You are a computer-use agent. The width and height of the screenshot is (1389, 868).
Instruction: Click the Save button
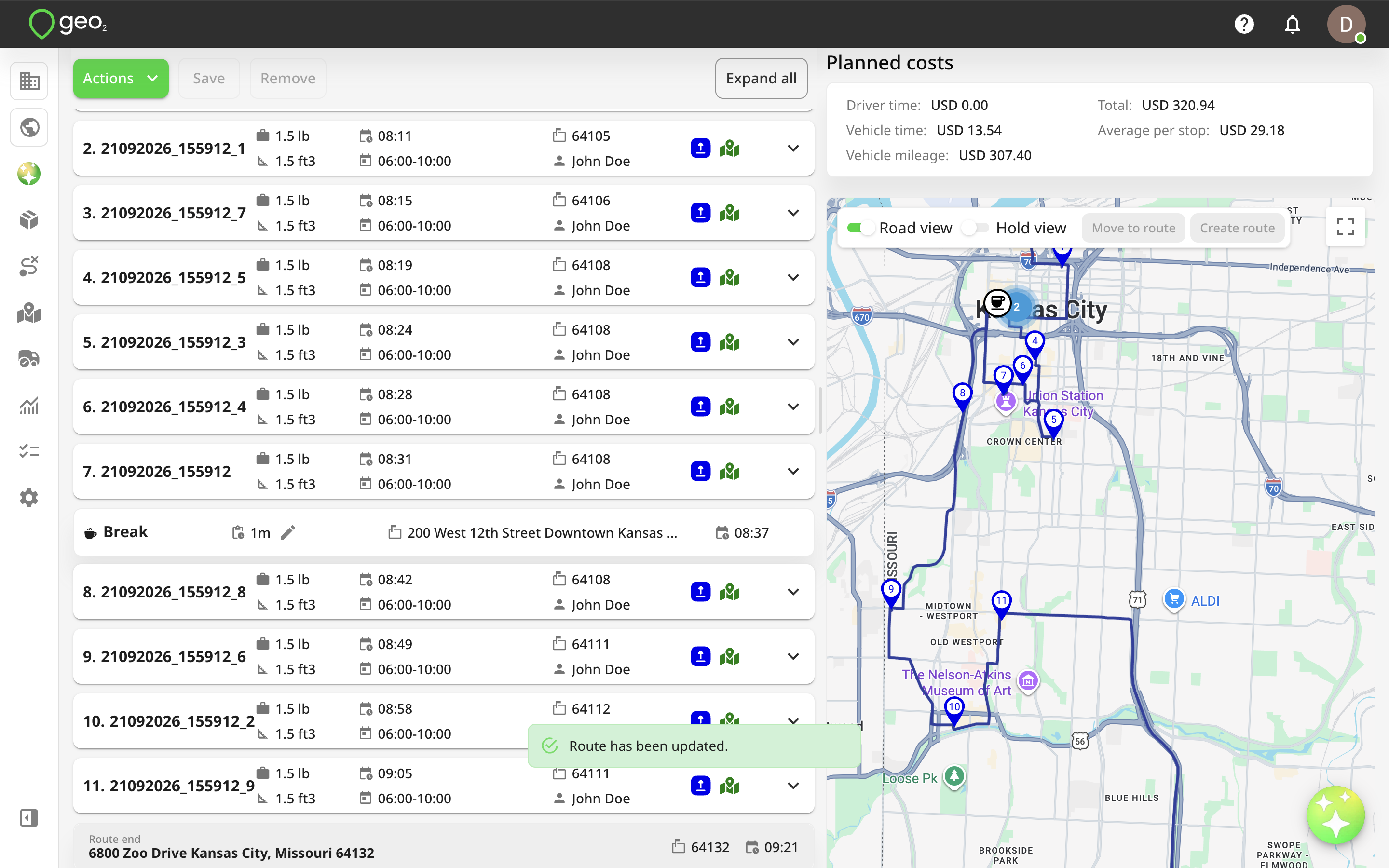(x=209, y=78)
